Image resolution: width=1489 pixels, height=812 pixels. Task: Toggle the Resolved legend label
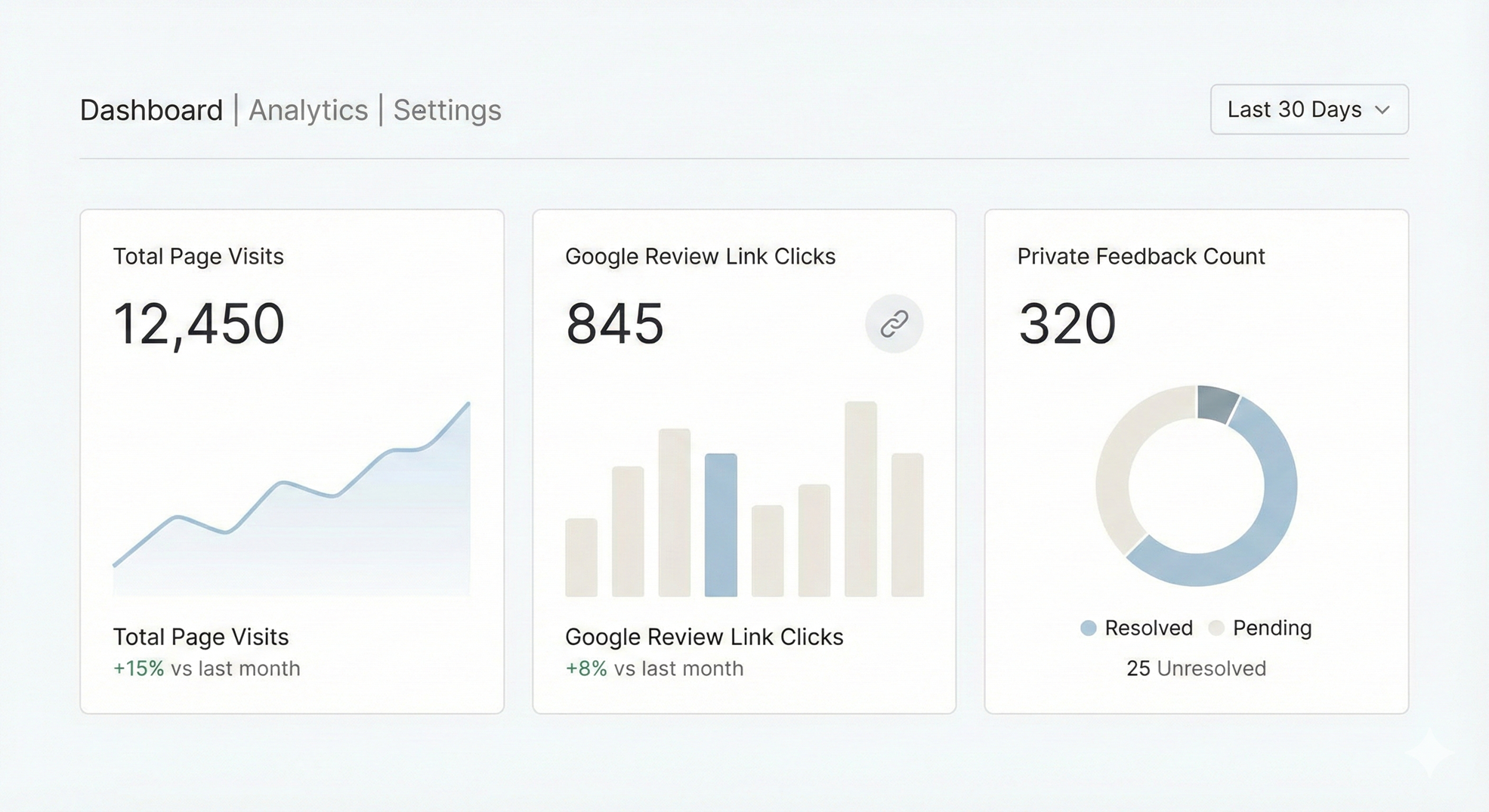pyautogui.click(x=1148, y=628)
